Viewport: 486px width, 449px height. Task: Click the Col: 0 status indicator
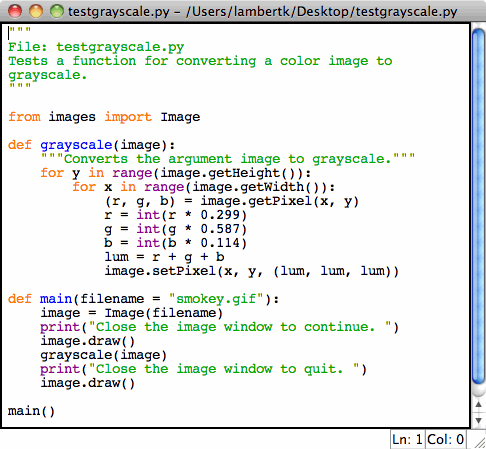click(x=445, y=440)
